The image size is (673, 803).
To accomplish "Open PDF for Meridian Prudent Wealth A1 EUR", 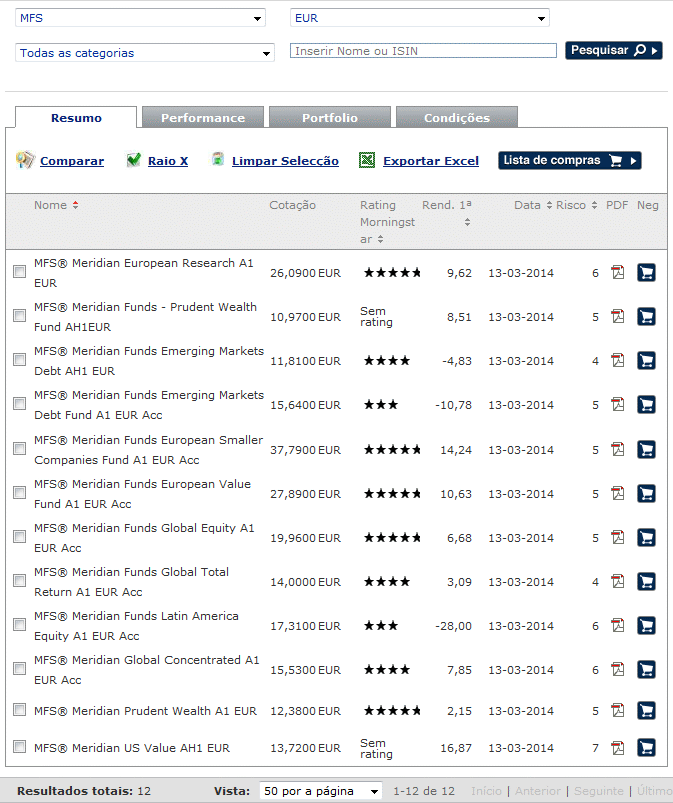I will [x=618, y=711].
